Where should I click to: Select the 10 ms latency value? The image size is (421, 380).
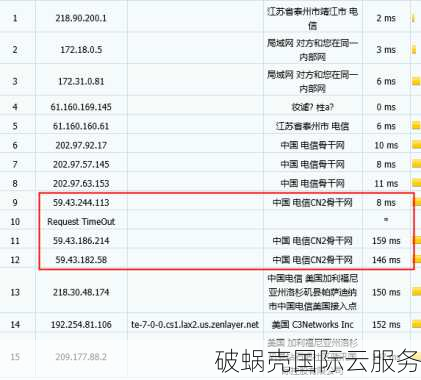pyautogui.click(x=386, y=145)
